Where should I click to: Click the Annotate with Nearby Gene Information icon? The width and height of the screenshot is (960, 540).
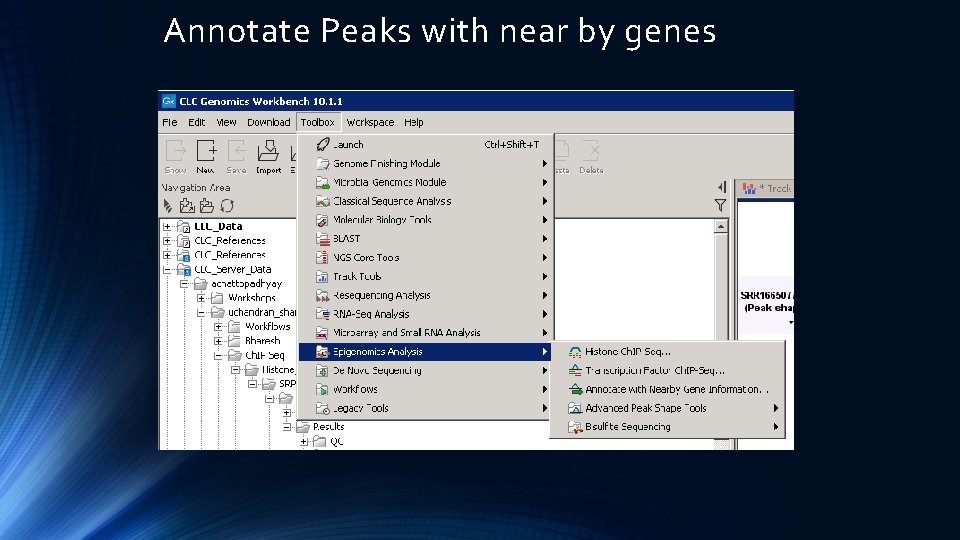coord(575,389)
